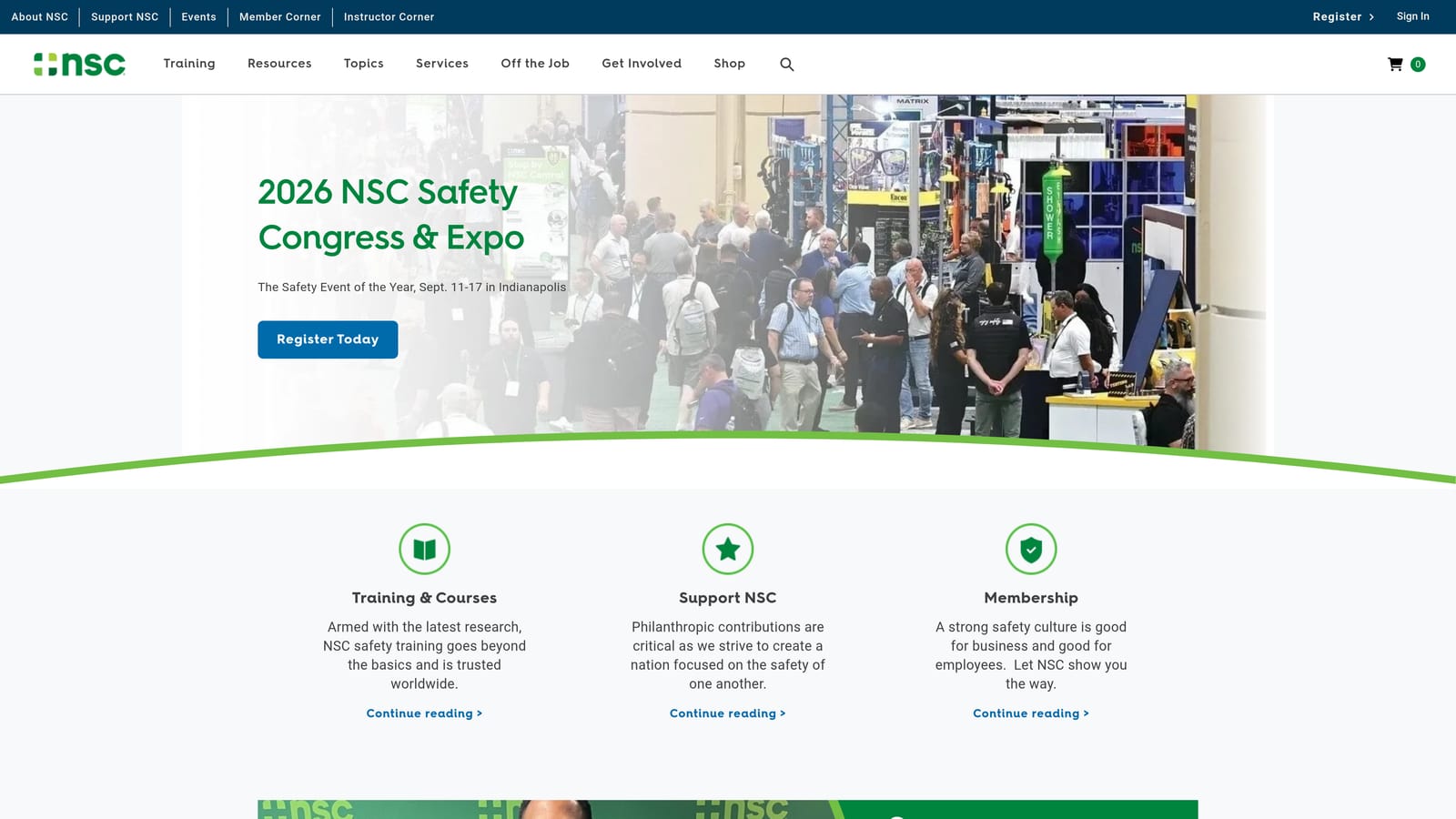Click the 2026 NSC Safety Congress & Expo heading

(391, 215)
